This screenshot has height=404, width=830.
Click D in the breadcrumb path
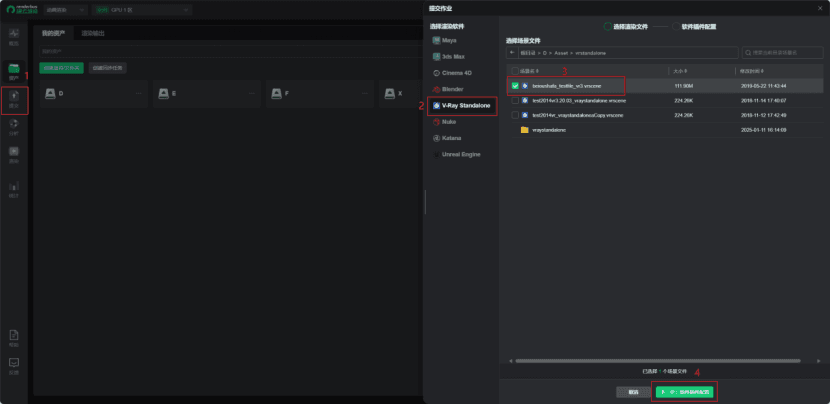(x=545, y=53)
